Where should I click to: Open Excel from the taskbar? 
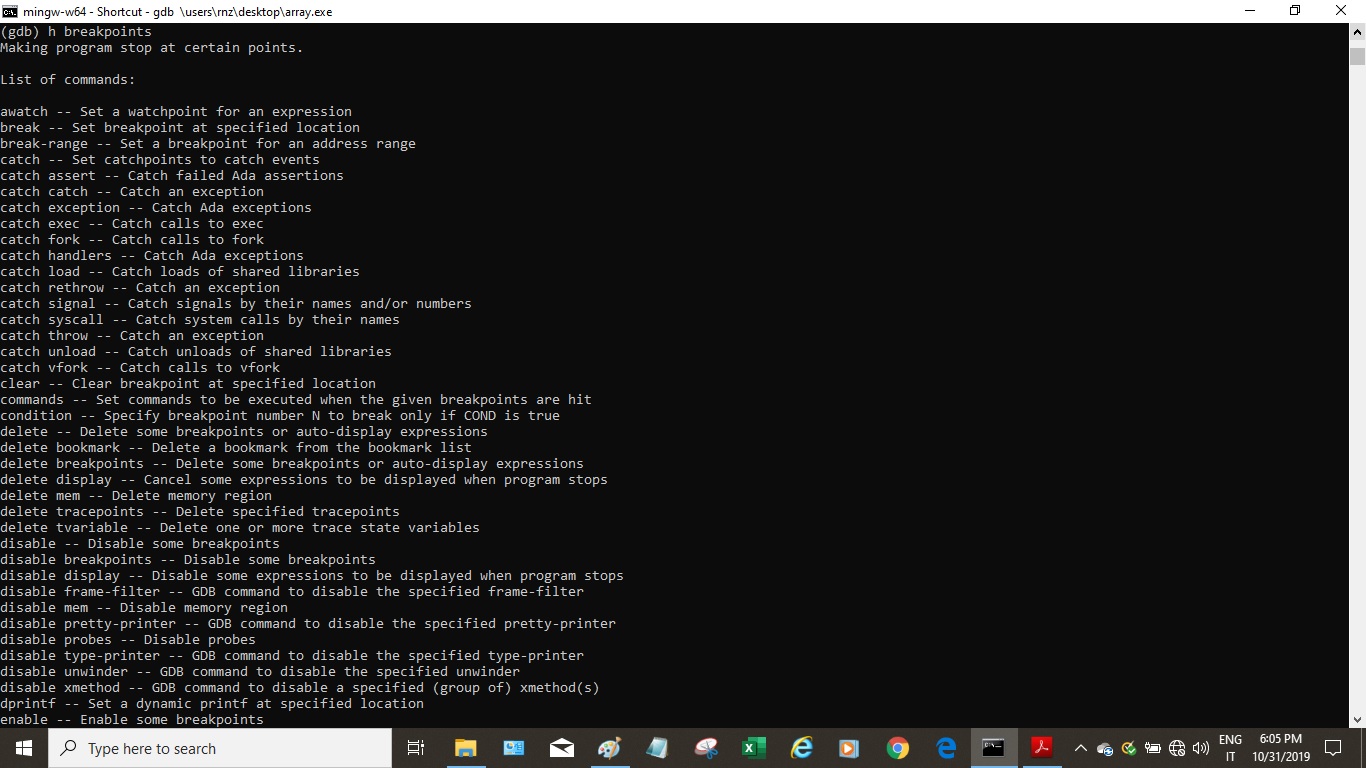click(x=753, y=748)
